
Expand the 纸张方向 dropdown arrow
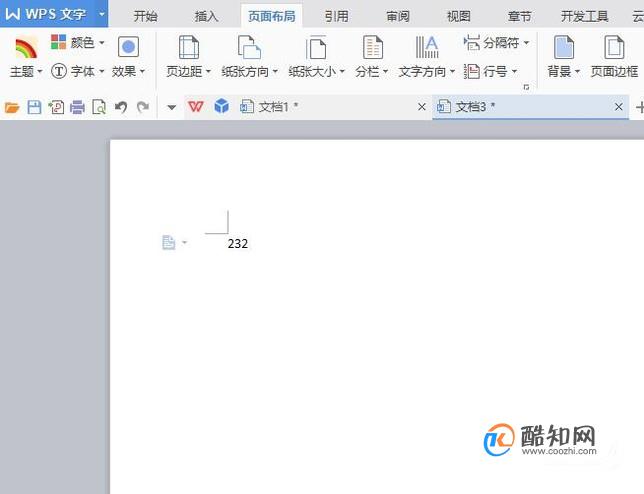[275, 71]
